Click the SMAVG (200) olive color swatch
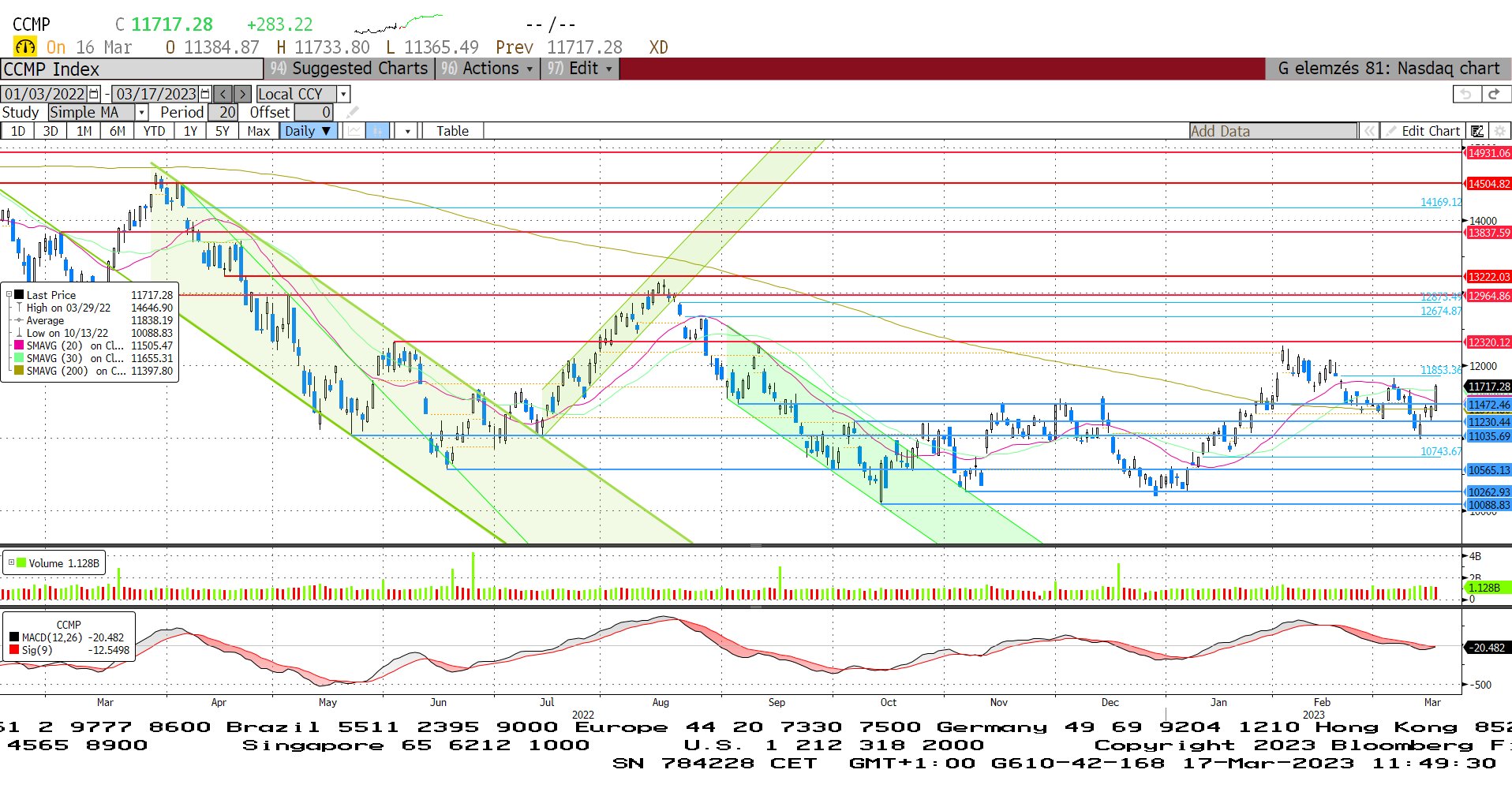This screenshot has width=1512, height=807. [x=19, y=371]
